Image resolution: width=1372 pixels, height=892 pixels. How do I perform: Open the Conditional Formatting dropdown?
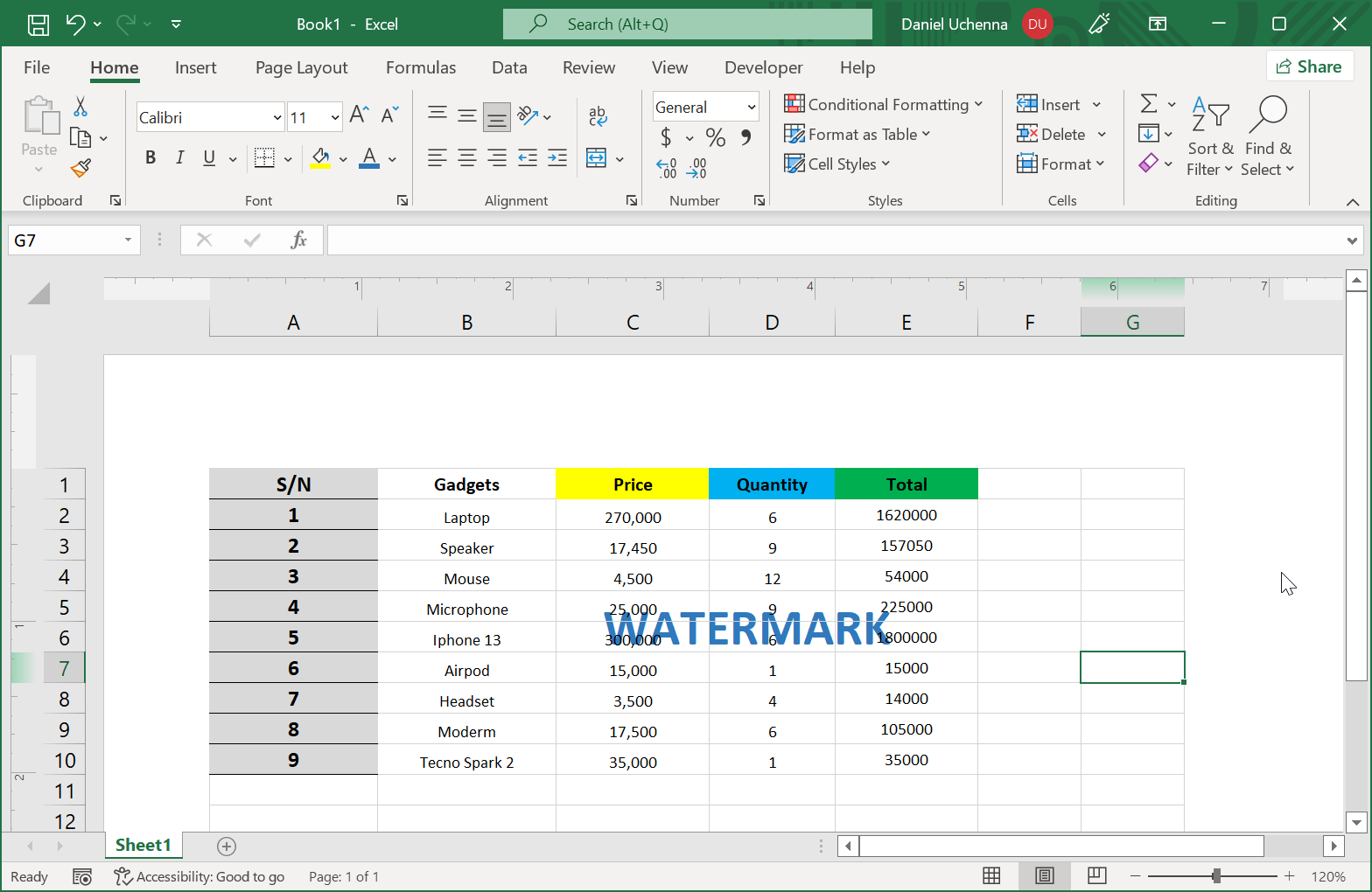884,105
